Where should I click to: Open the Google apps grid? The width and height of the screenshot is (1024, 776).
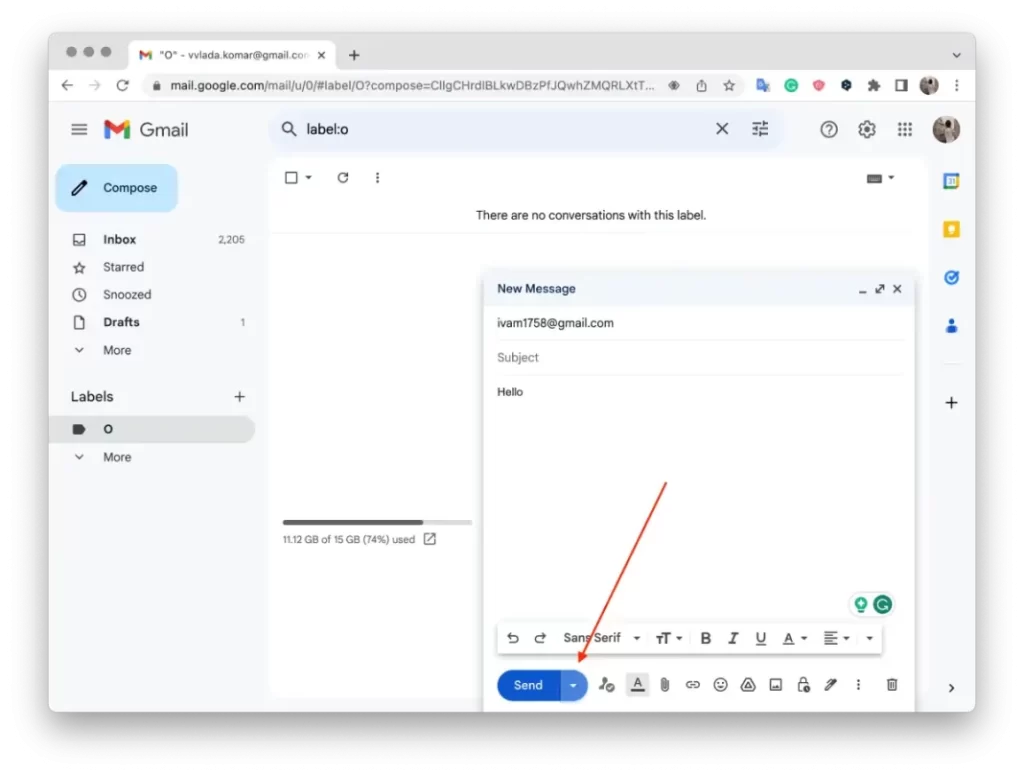click(x=904, y=129)
